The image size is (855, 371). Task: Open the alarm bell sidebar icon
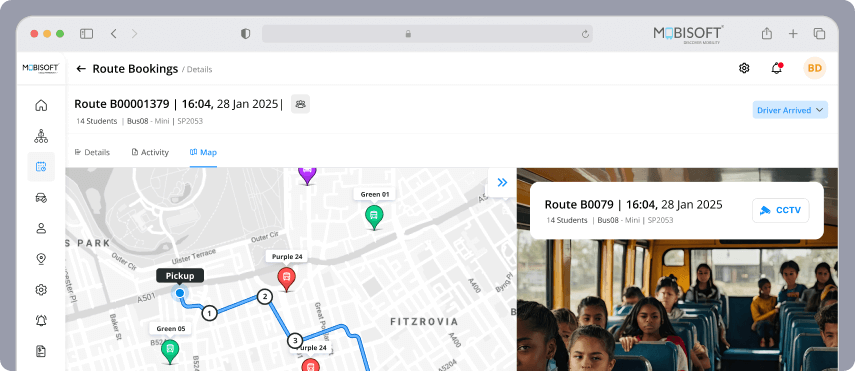click(41, 321)
